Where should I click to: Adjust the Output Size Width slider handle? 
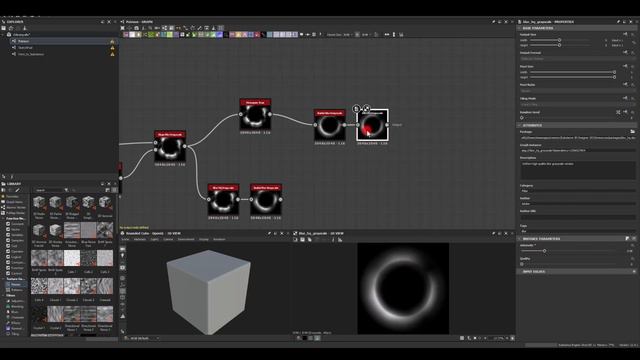559,40
